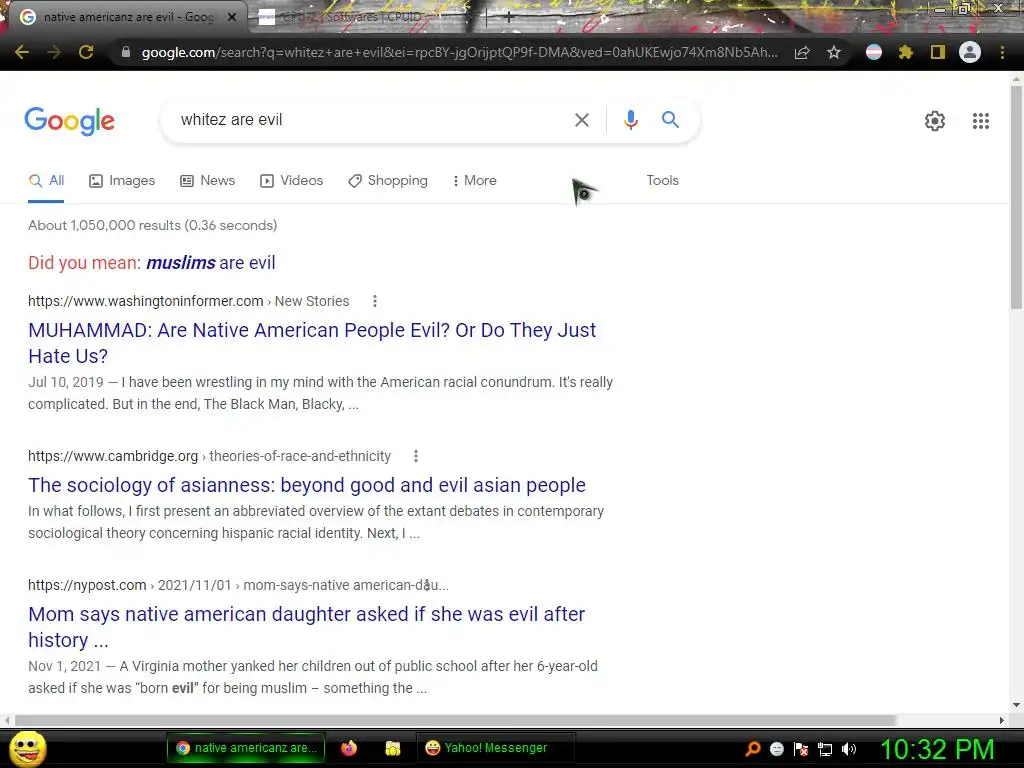Click the washingtoninformer.com URL text
The width and height of the screenshot is (1024, 768).
pos(189,301)
